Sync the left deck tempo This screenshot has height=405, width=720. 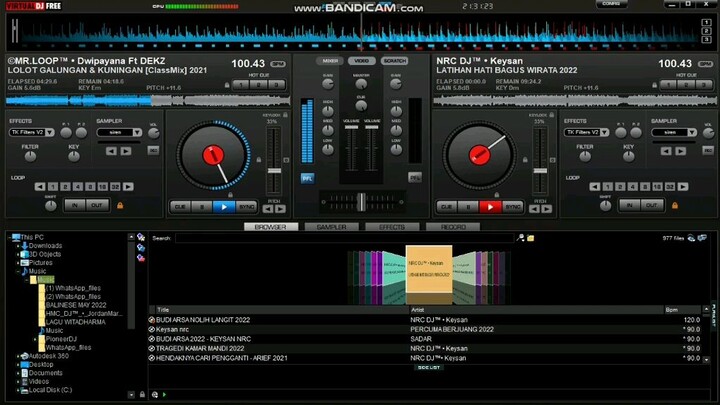247,207
